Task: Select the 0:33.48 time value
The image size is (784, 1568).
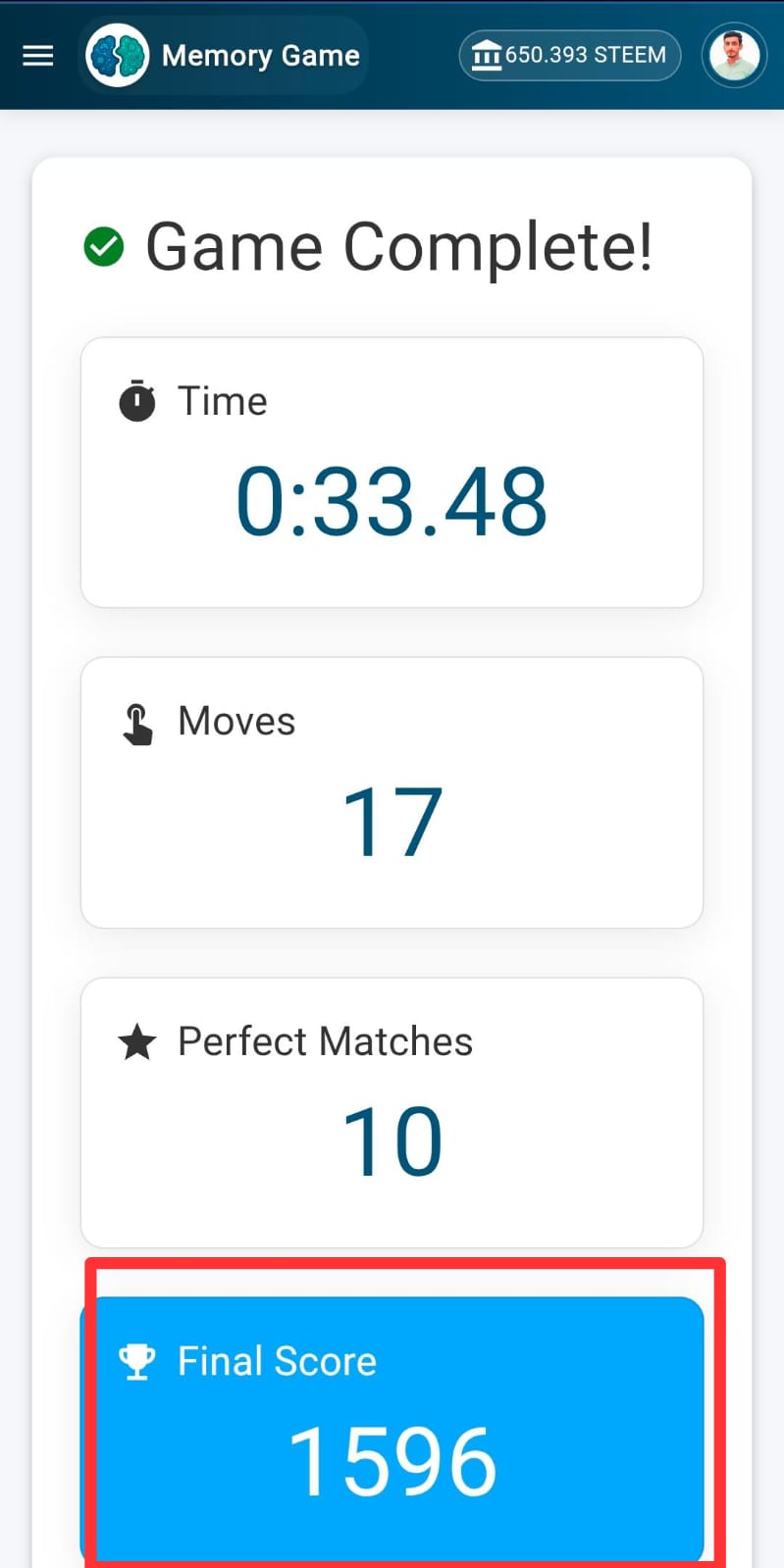Action: [392, 502]
